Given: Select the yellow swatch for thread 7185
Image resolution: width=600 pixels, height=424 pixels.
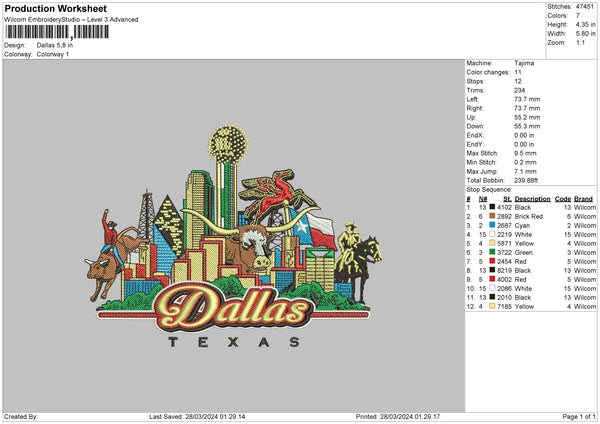Looking at the screenshot, I should (x=492, y=306).
